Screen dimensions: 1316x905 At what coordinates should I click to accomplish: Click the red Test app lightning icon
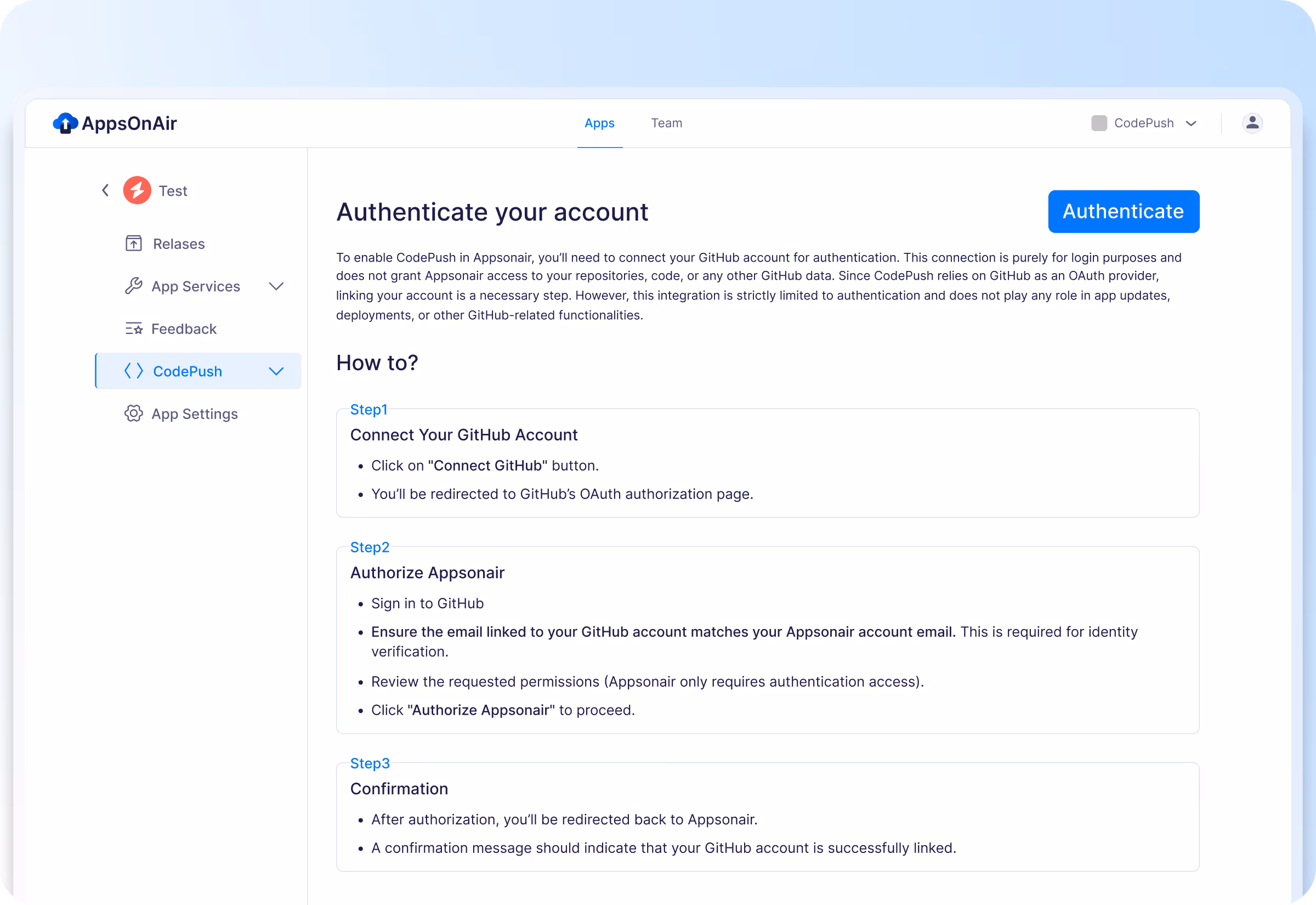click(x=137, y=190)
